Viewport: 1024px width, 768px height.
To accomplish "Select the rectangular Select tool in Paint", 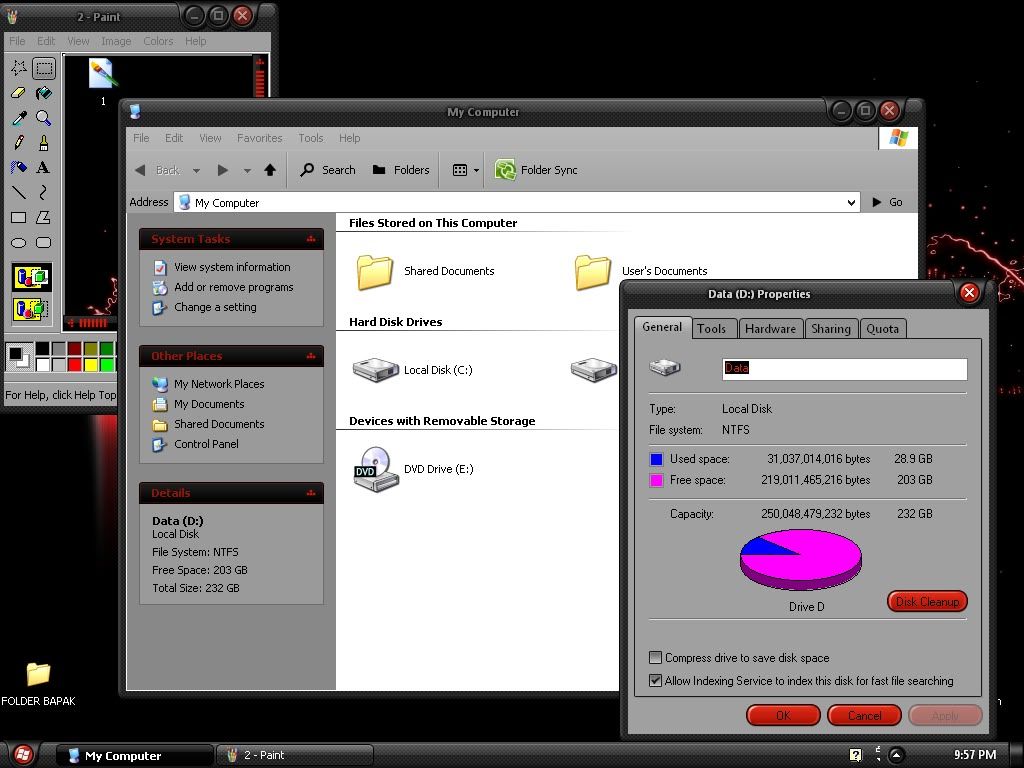I will pos(44,68).
